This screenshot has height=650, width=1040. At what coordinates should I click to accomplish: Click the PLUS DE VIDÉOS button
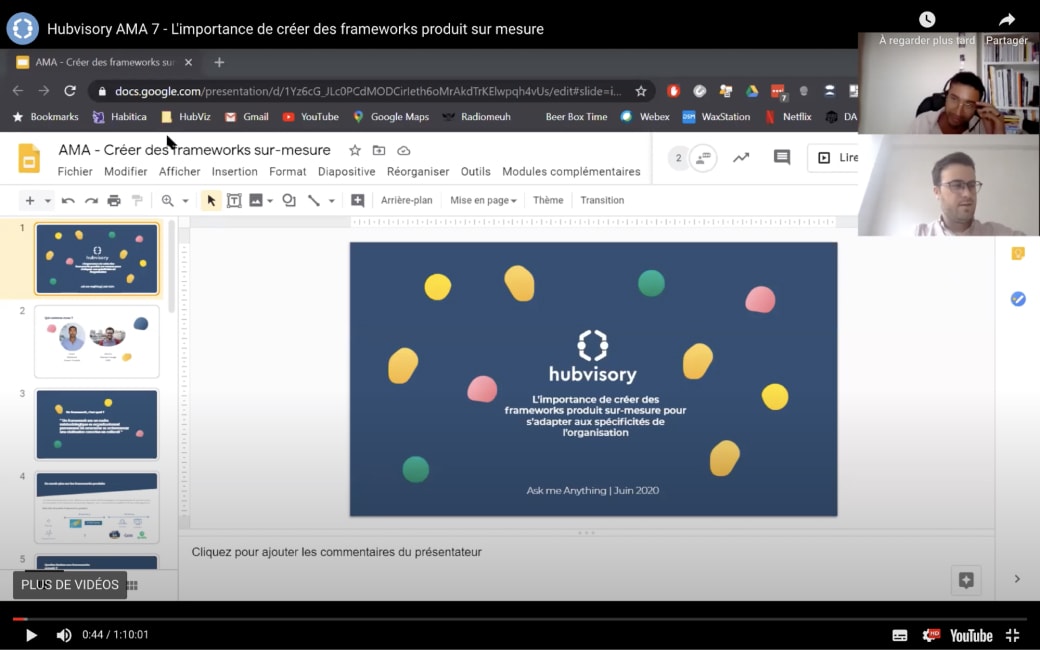pyautogui.click(x=70, y=584)
